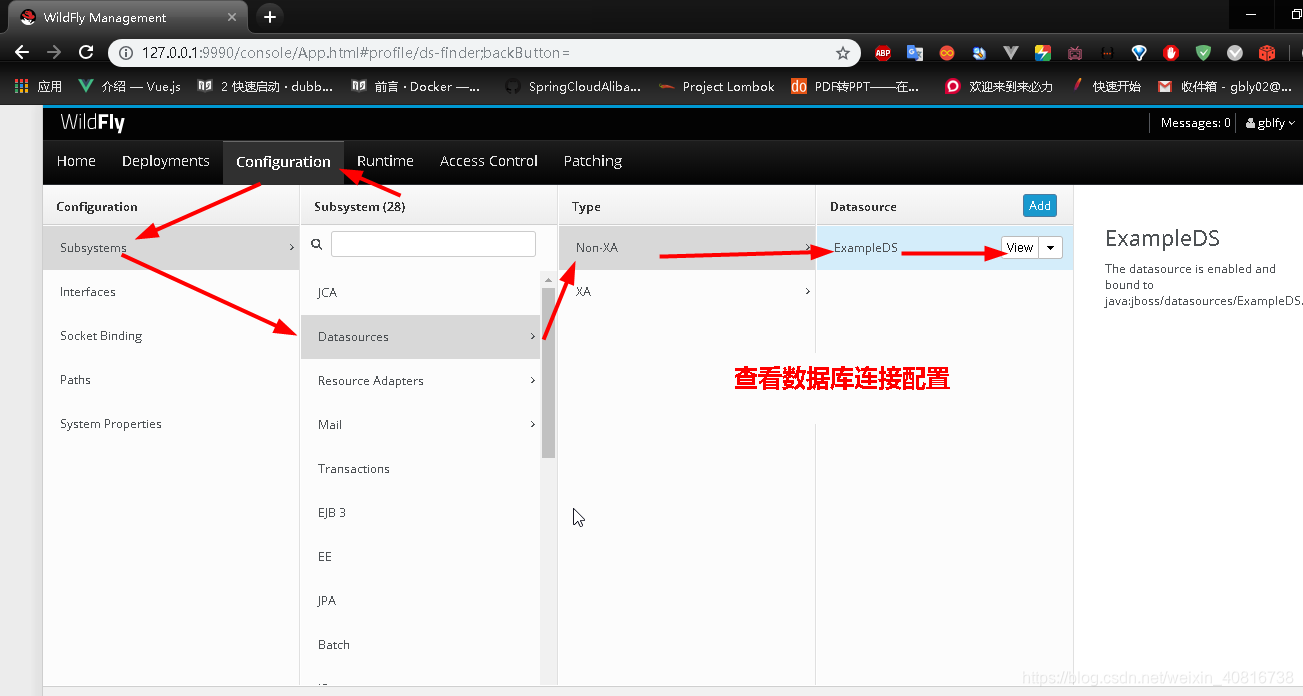Select the EJB 3 subsystem
Image resolution: width=1303 pixels, height=696 pixels.
point(420,513)
